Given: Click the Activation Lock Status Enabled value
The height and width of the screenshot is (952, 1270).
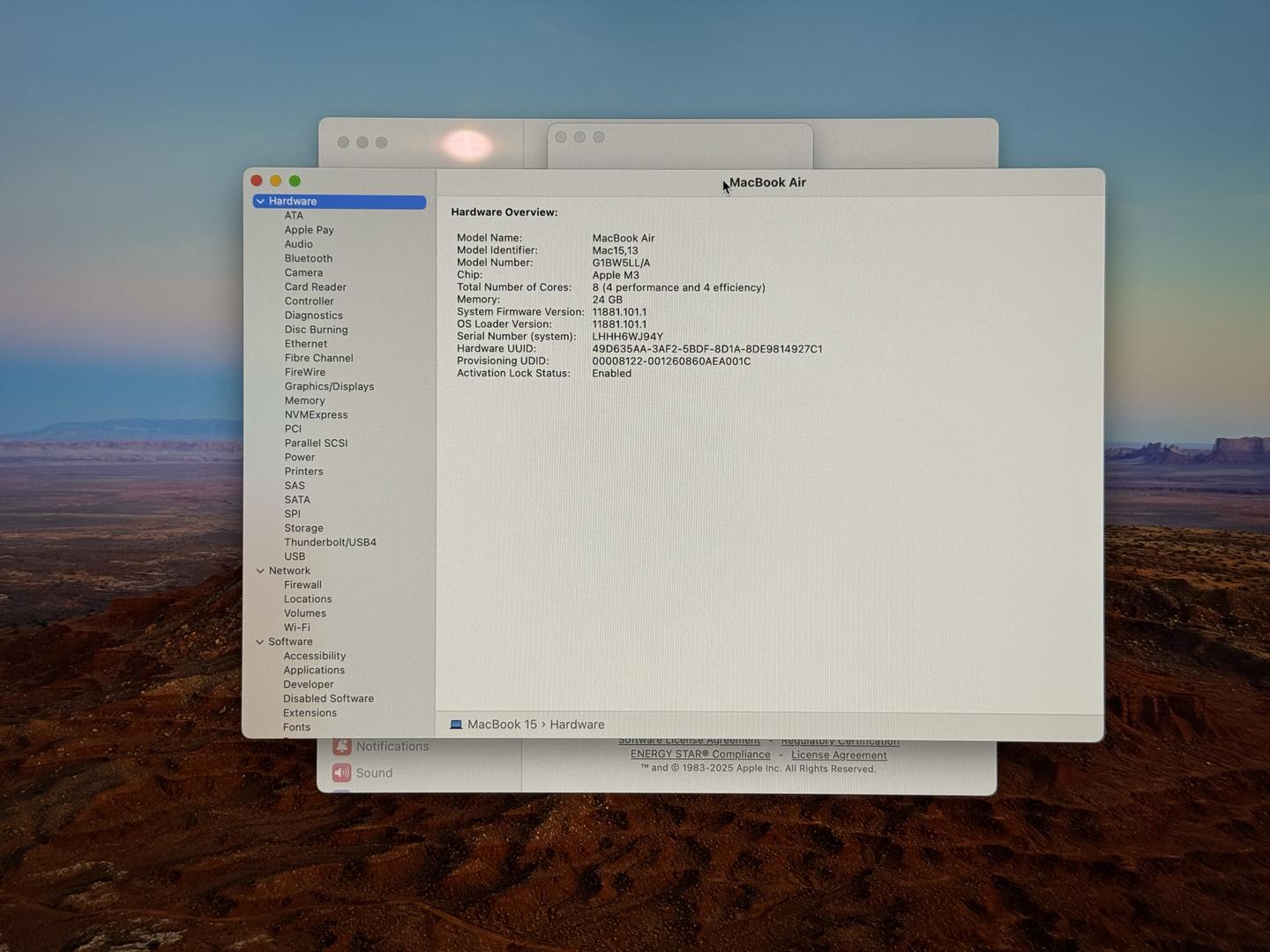Looking at the screenshot, I should pyautogui.click(x=611, y=374).
